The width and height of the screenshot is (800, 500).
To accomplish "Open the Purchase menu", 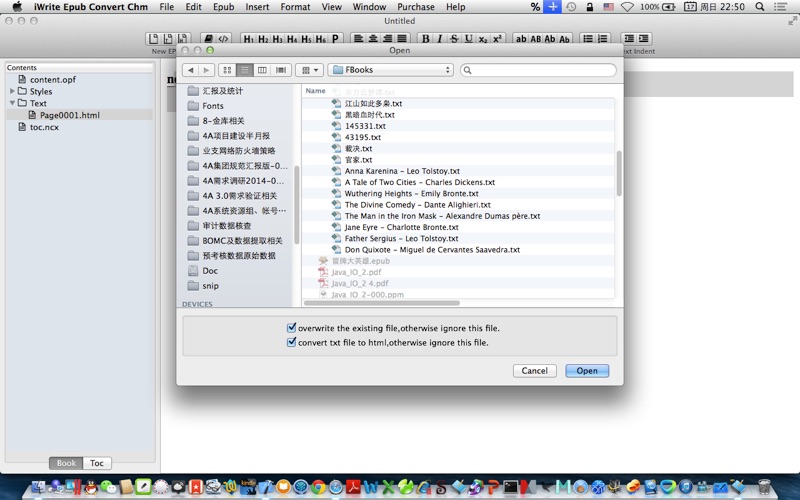I will coord(416,7).
